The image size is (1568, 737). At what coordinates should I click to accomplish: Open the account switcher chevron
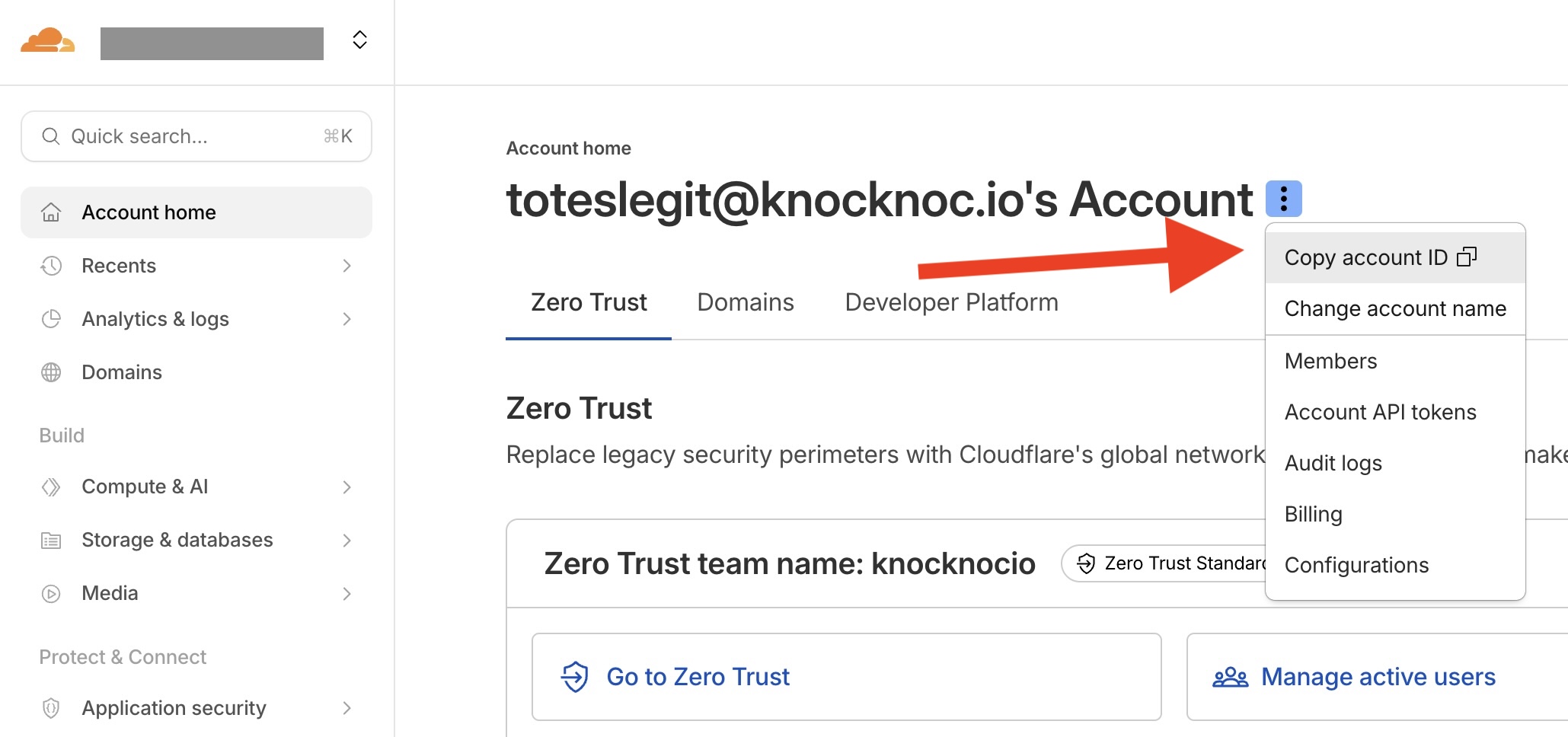coord(359,40)
